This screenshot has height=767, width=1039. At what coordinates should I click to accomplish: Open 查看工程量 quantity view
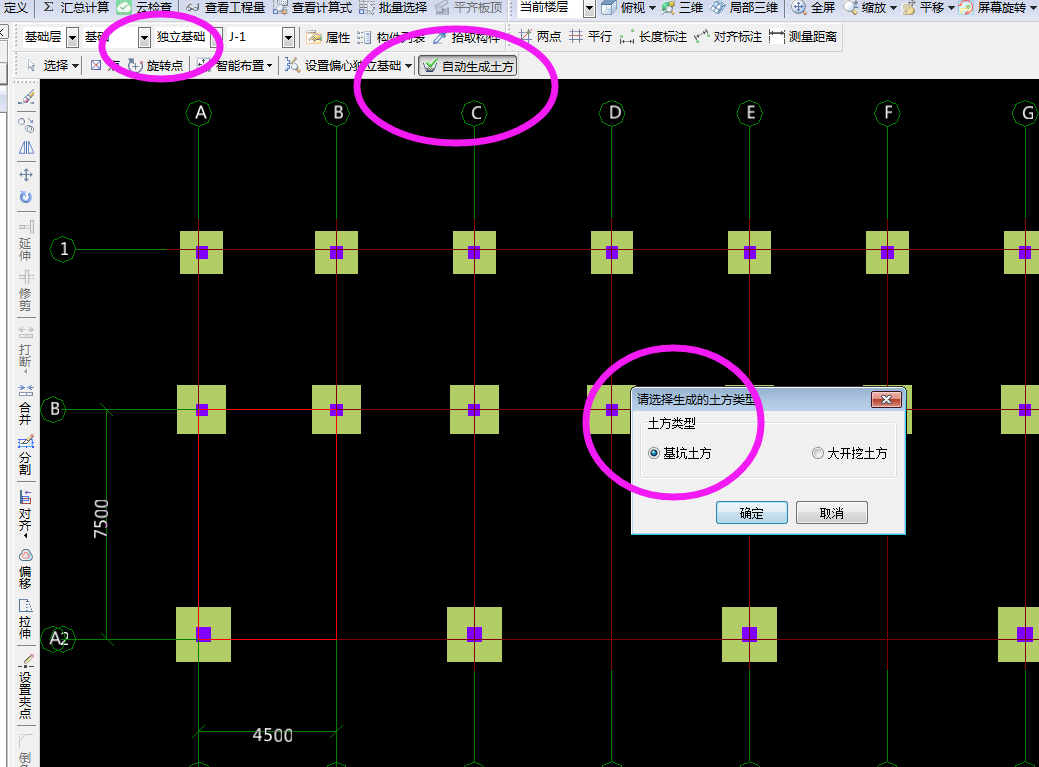225,7
